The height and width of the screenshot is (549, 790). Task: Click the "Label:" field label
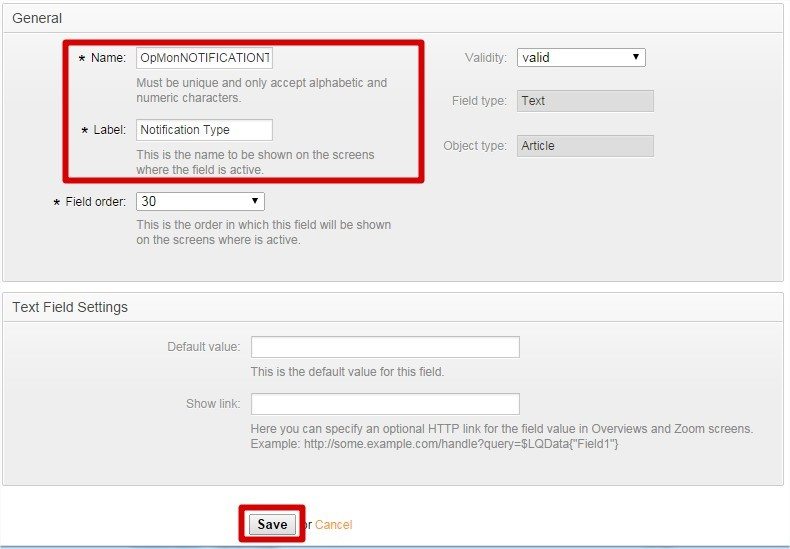pyautogui.click(x=108, y=130)
